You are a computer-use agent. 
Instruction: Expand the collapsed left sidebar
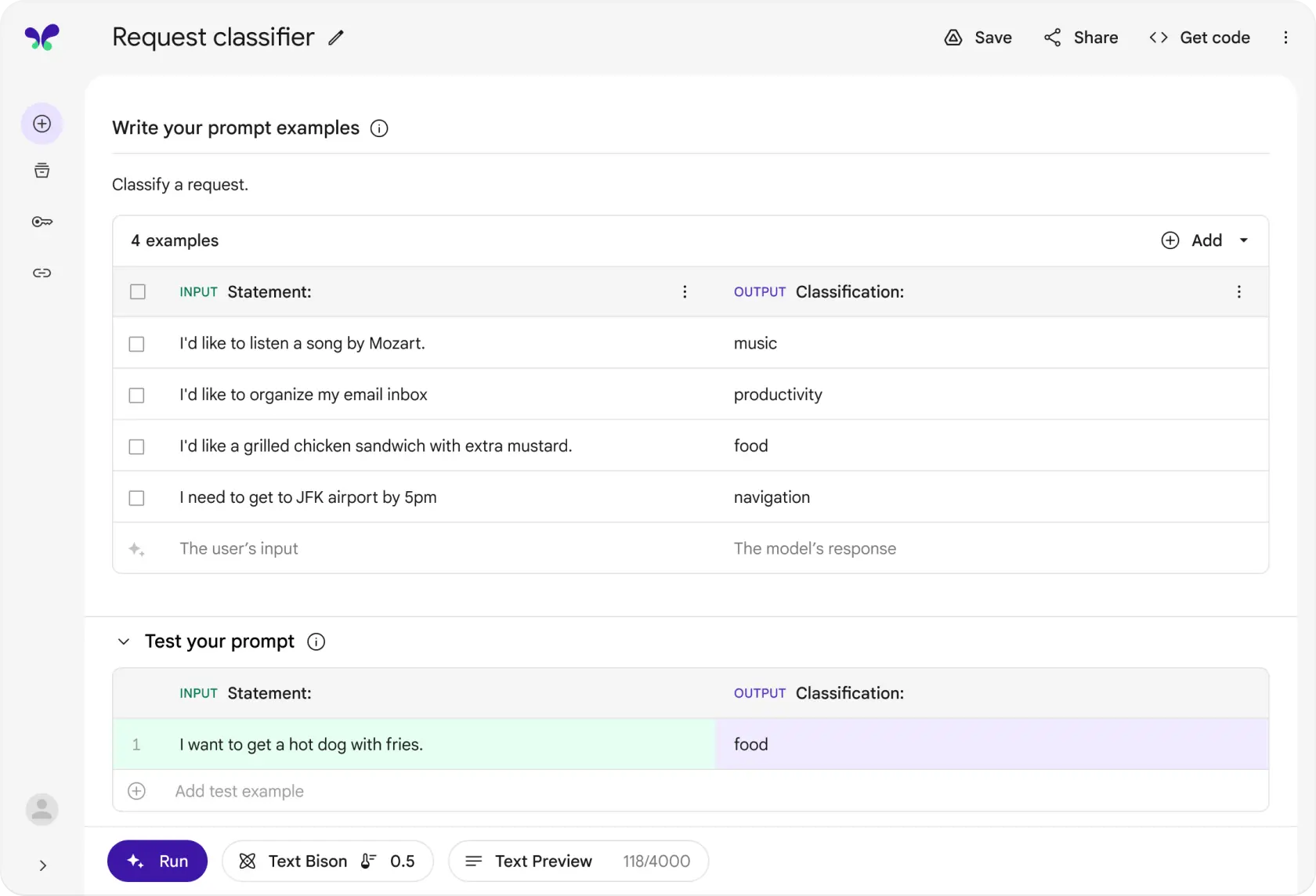pos(42,865)
